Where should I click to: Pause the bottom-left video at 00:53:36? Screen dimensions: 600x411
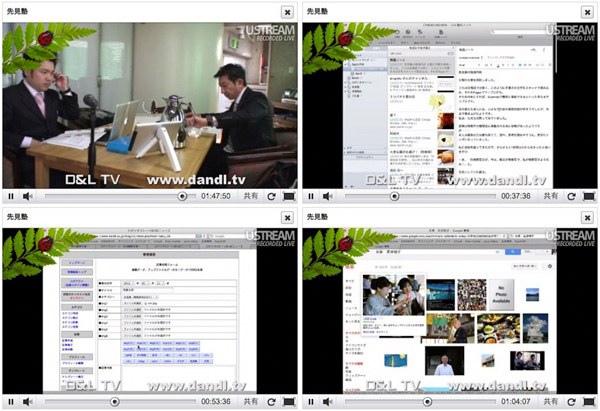[11, 401]
